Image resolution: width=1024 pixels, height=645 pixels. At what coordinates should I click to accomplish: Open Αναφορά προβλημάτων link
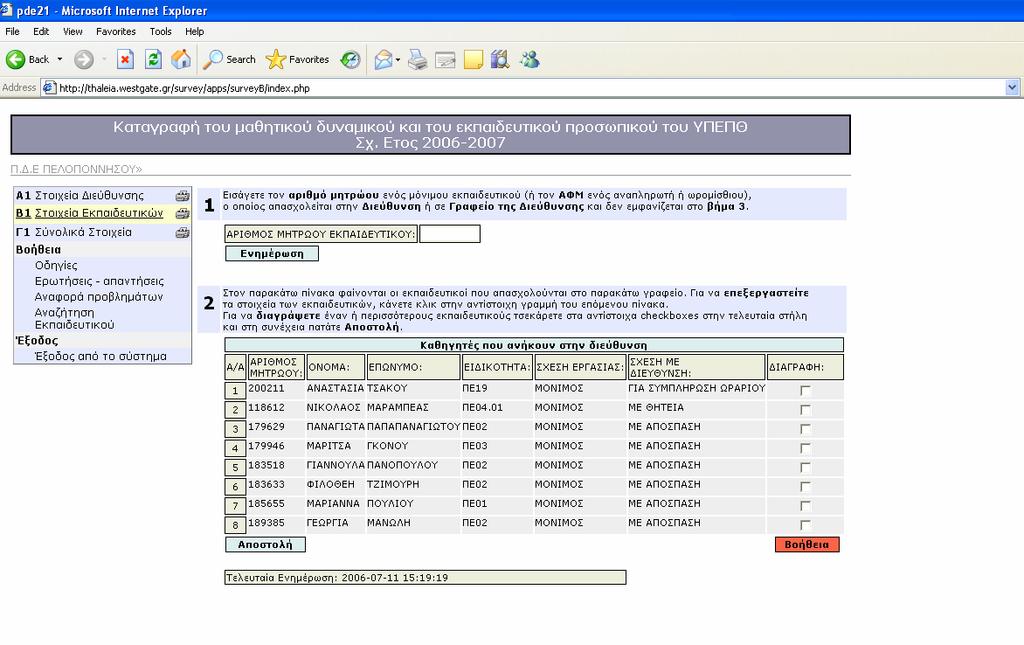(x=99, y=296)
